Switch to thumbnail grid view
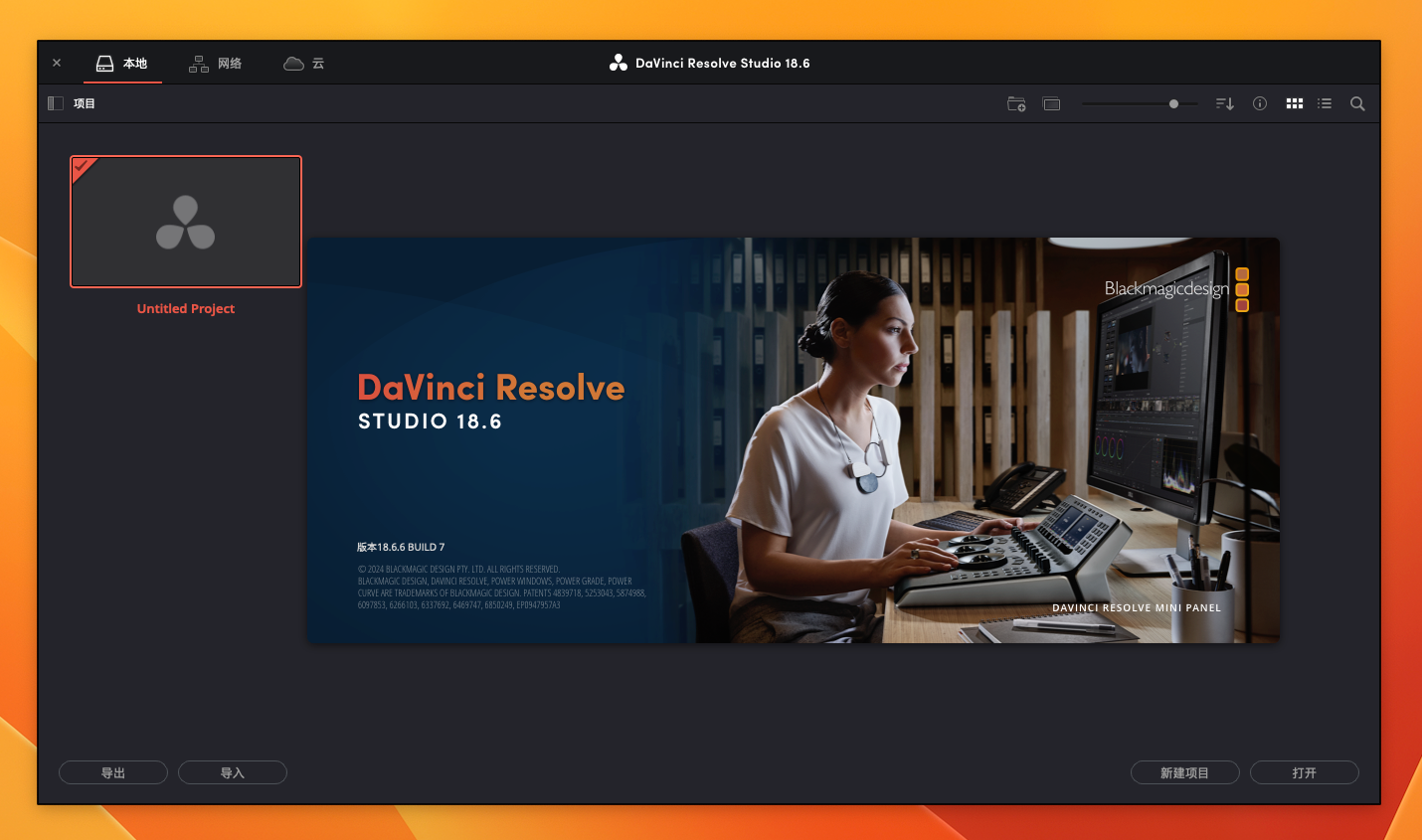The height and width of the screenshot is (840, 1422). point(1295,103)
